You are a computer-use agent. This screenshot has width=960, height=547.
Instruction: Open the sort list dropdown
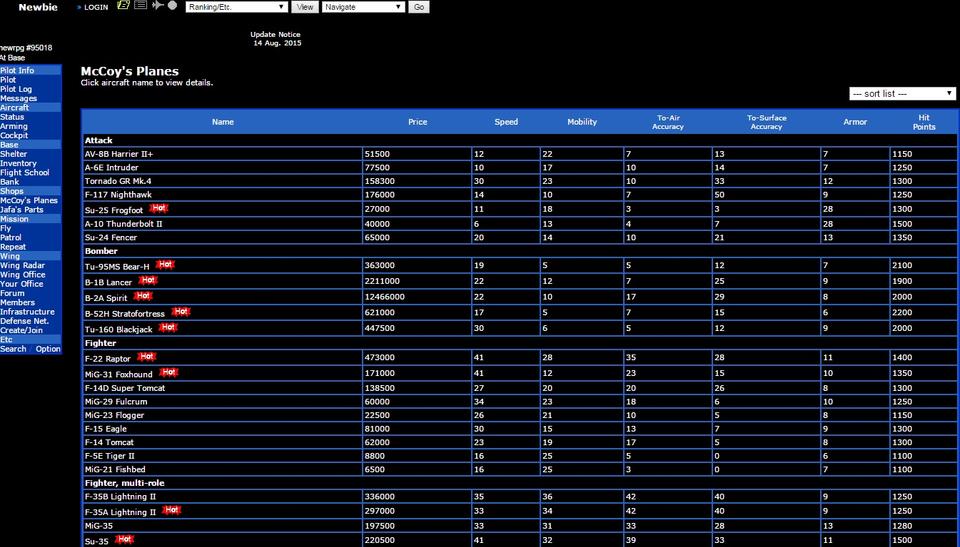click(902, 93)
